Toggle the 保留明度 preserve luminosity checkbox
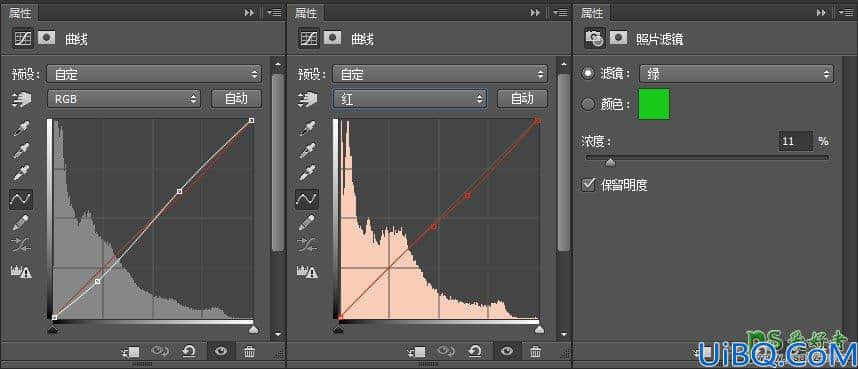The height and width of the screenshot is (369, 858). point(588,184)
